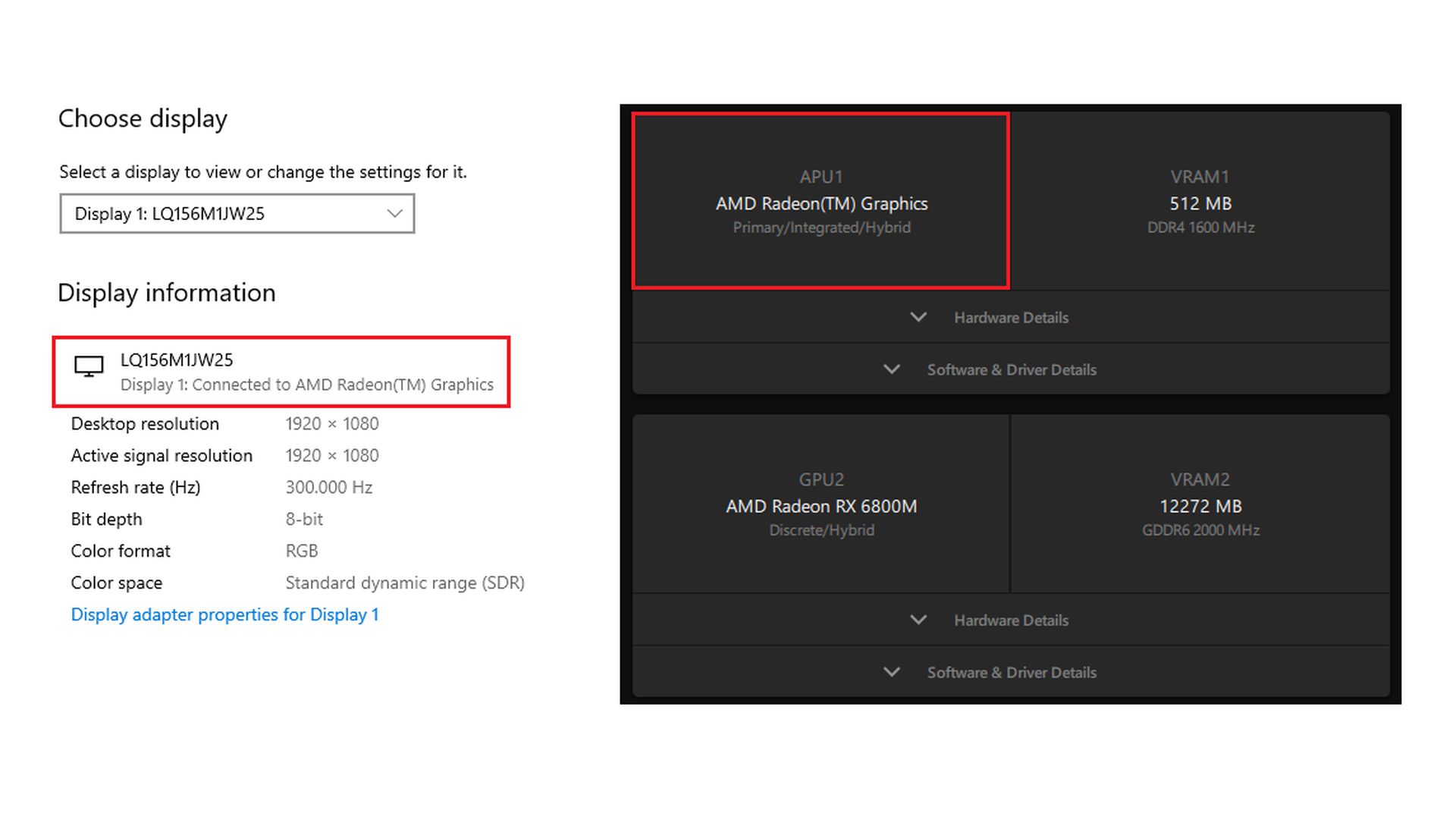Click the Desktop resolution 1920 × 1080 value
The height and width of the screenshot is (820, 1456).
332,424
